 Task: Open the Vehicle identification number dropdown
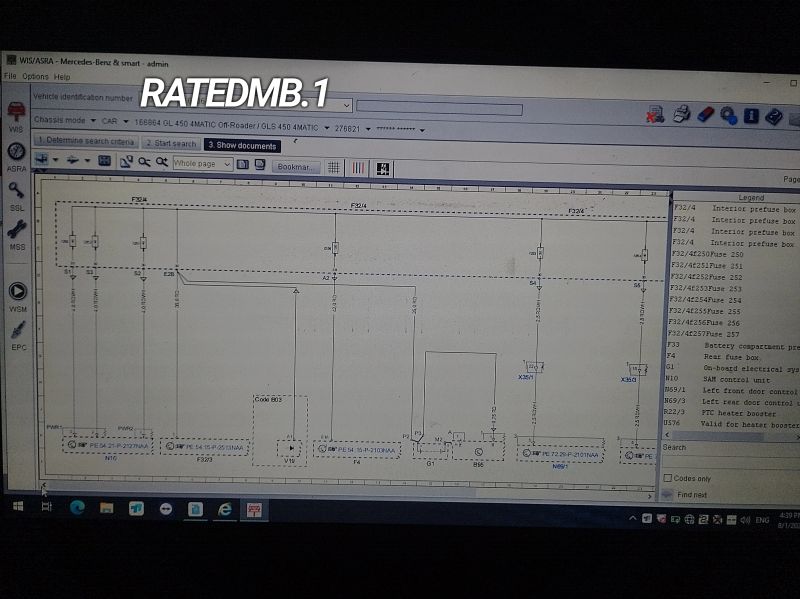(x=347, y=106)
